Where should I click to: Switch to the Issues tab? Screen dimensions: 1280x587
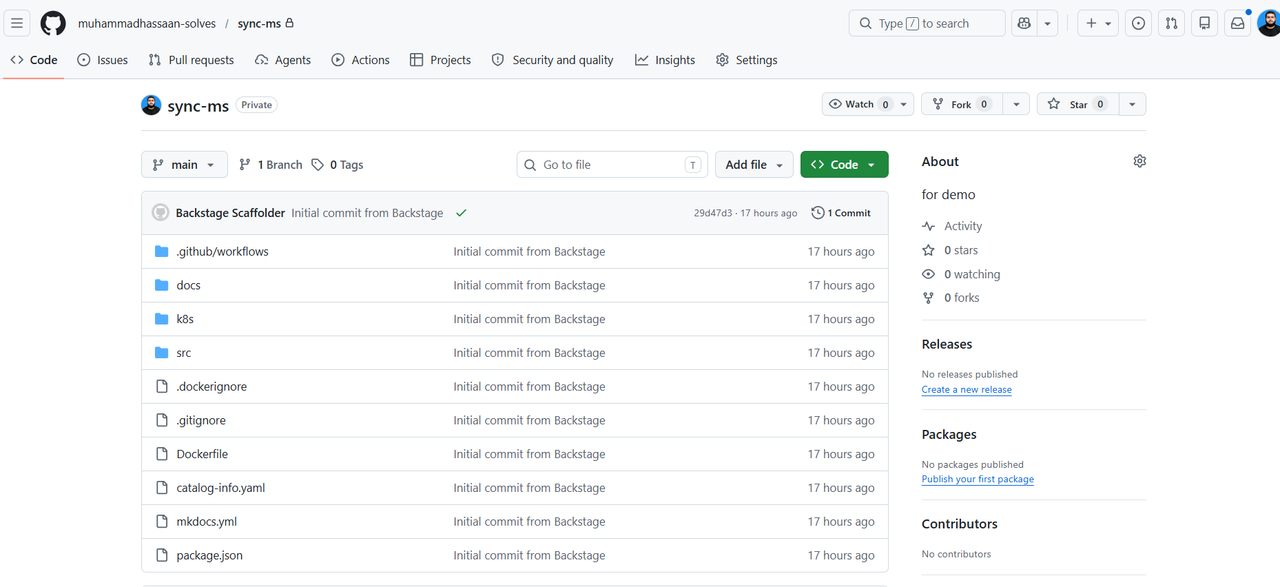click(103, 60)
